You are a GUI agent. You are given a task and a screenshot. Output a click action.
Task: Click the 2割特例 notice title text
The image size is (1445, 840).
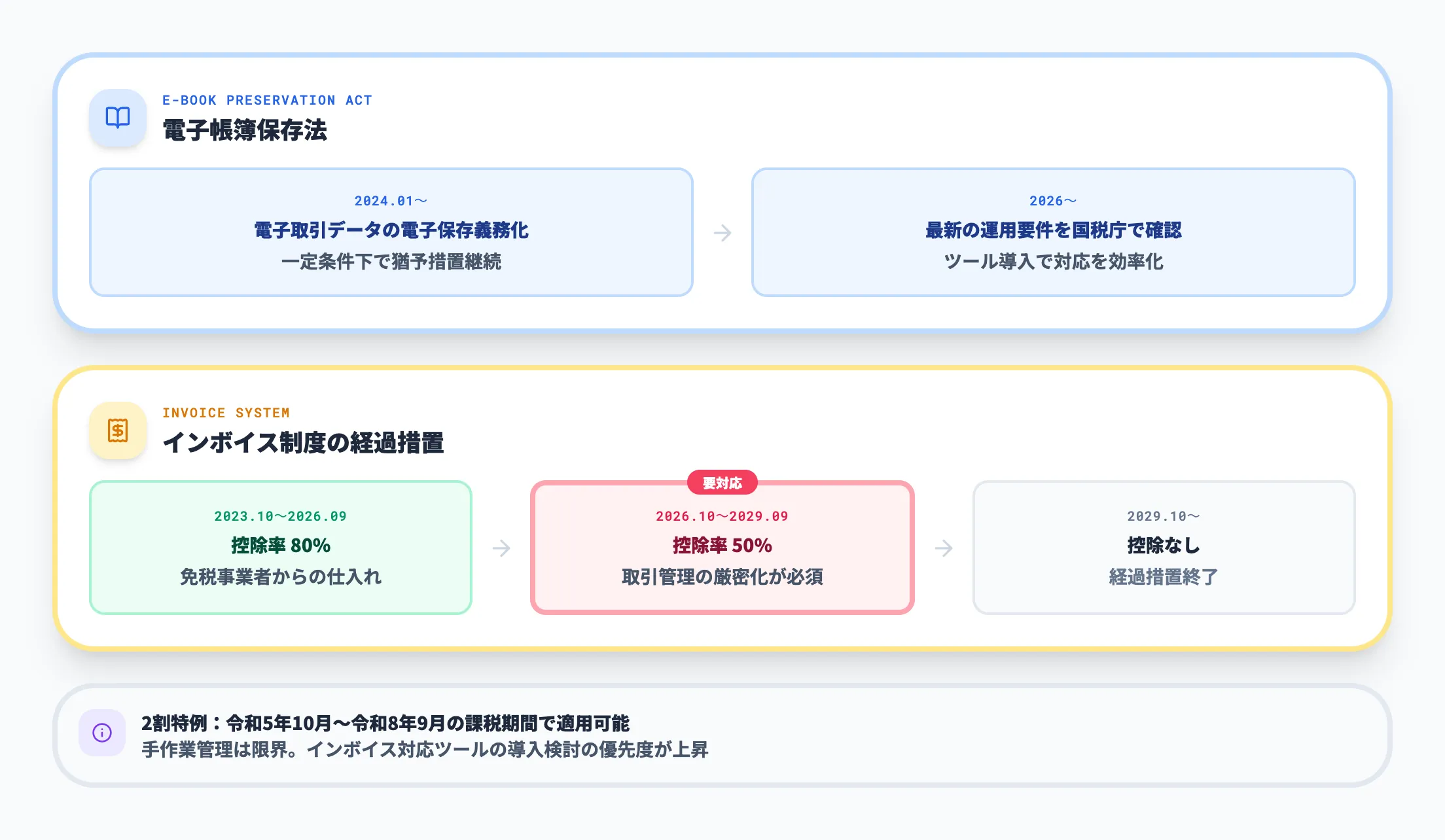pyautogui.click(x=385, y=723)
